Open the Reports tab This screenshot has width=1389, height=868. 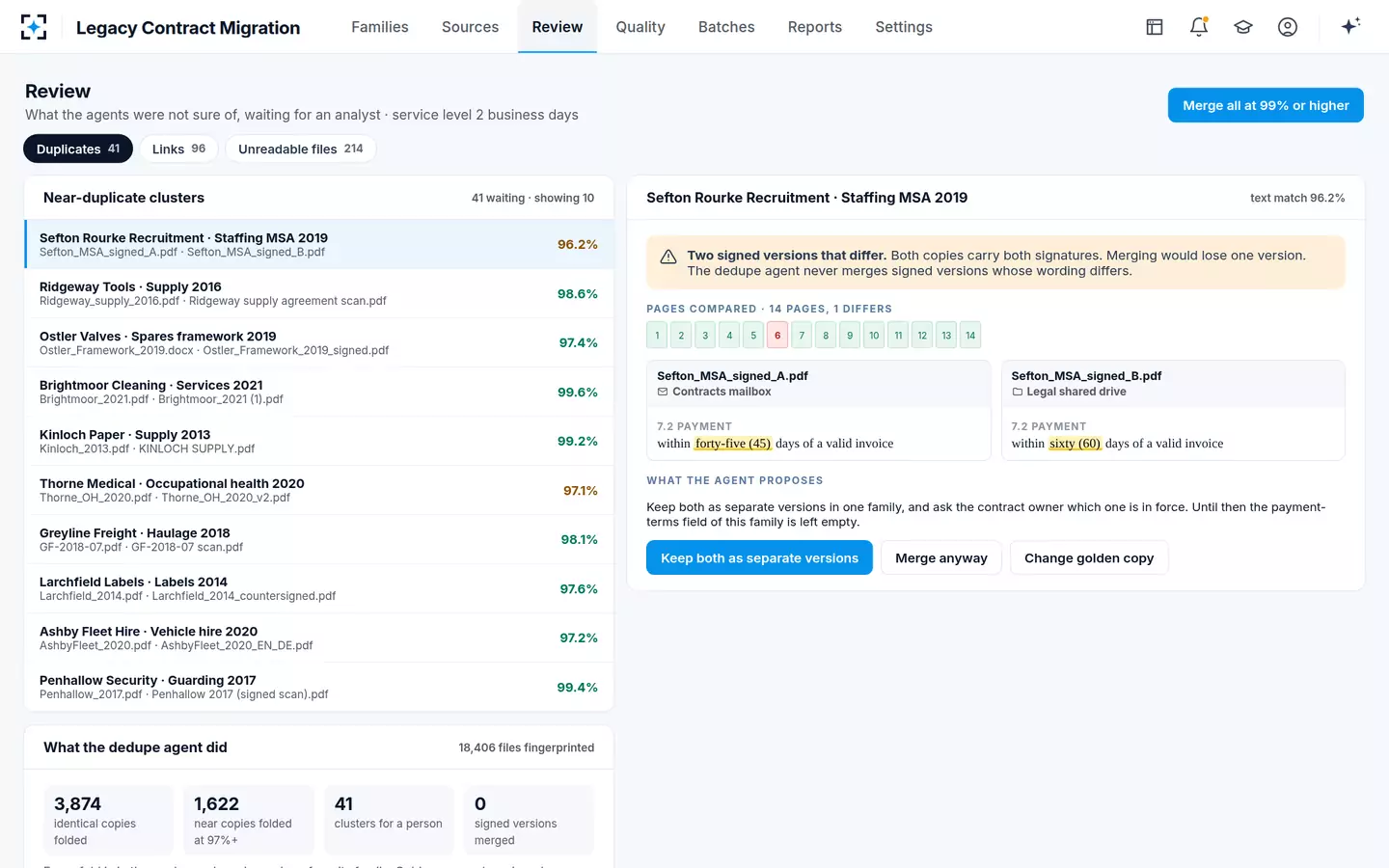[815, 27]
